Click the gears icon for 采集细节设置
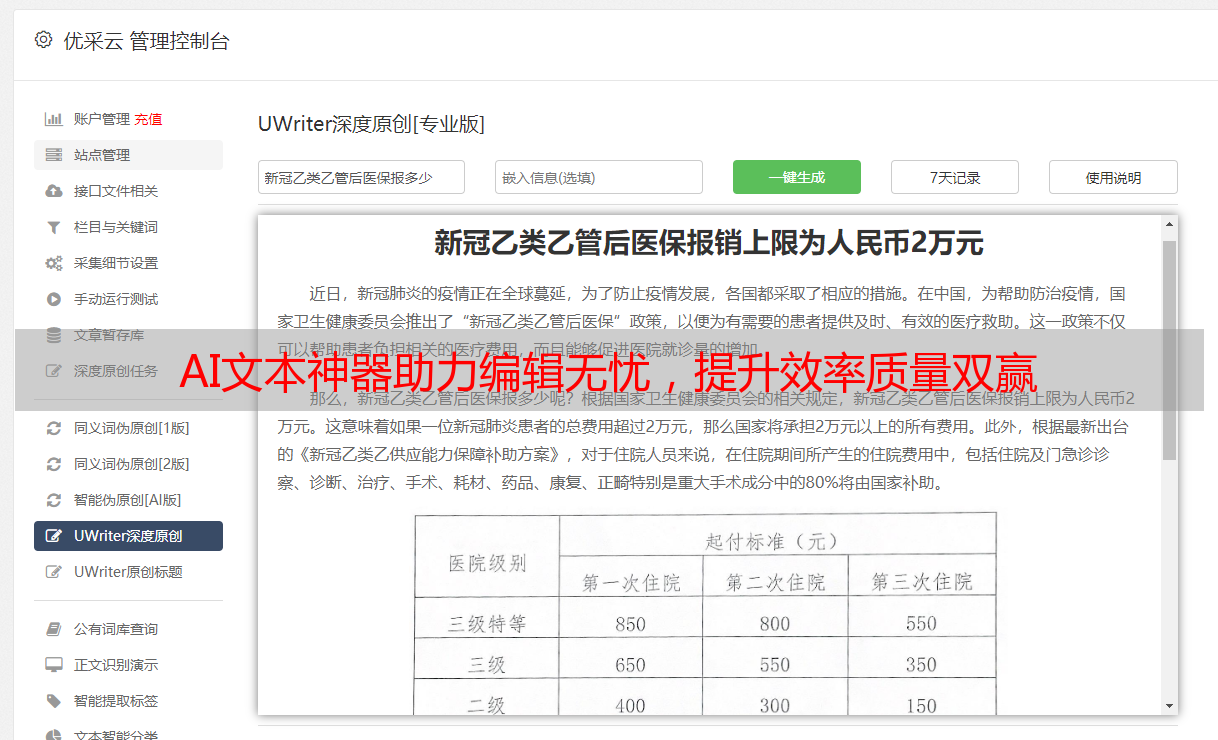 point(54,263)
